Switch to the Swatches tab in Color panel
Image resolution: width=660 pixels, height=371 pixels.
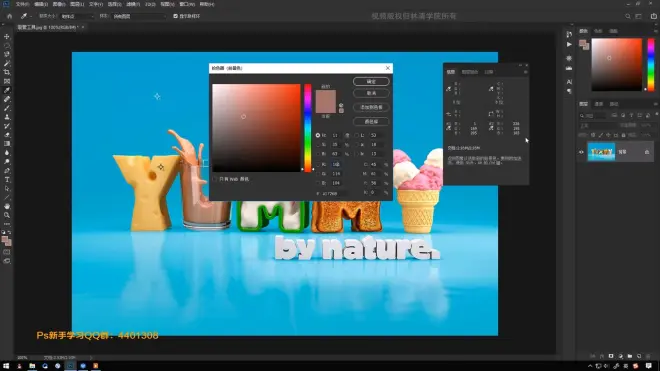point(598,31)
